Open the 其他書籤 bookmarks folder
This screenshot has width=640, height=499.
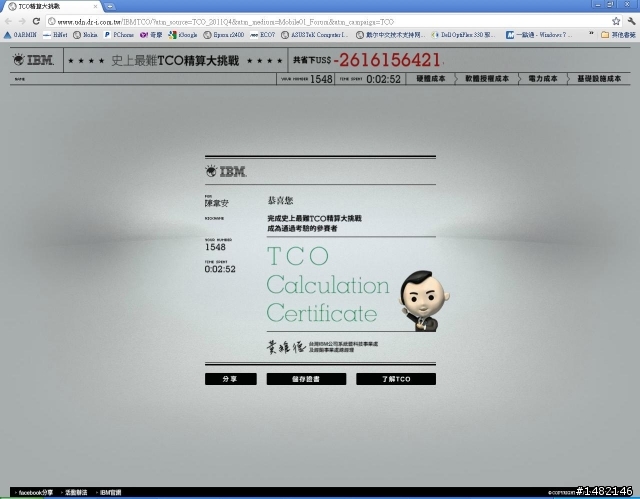(x=618, y=35)
